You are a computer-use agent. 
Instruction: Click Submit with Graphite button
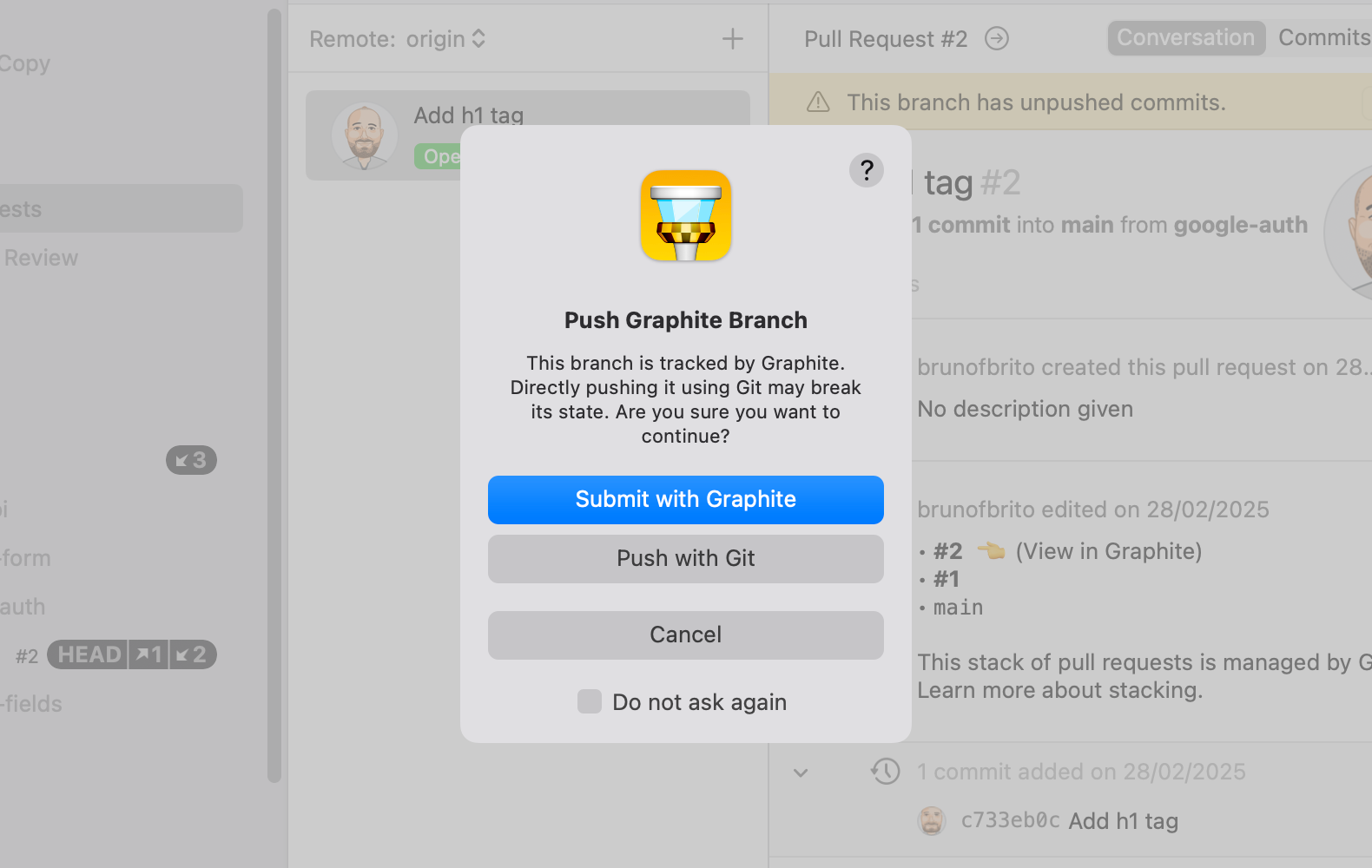[x=685, y=500]
